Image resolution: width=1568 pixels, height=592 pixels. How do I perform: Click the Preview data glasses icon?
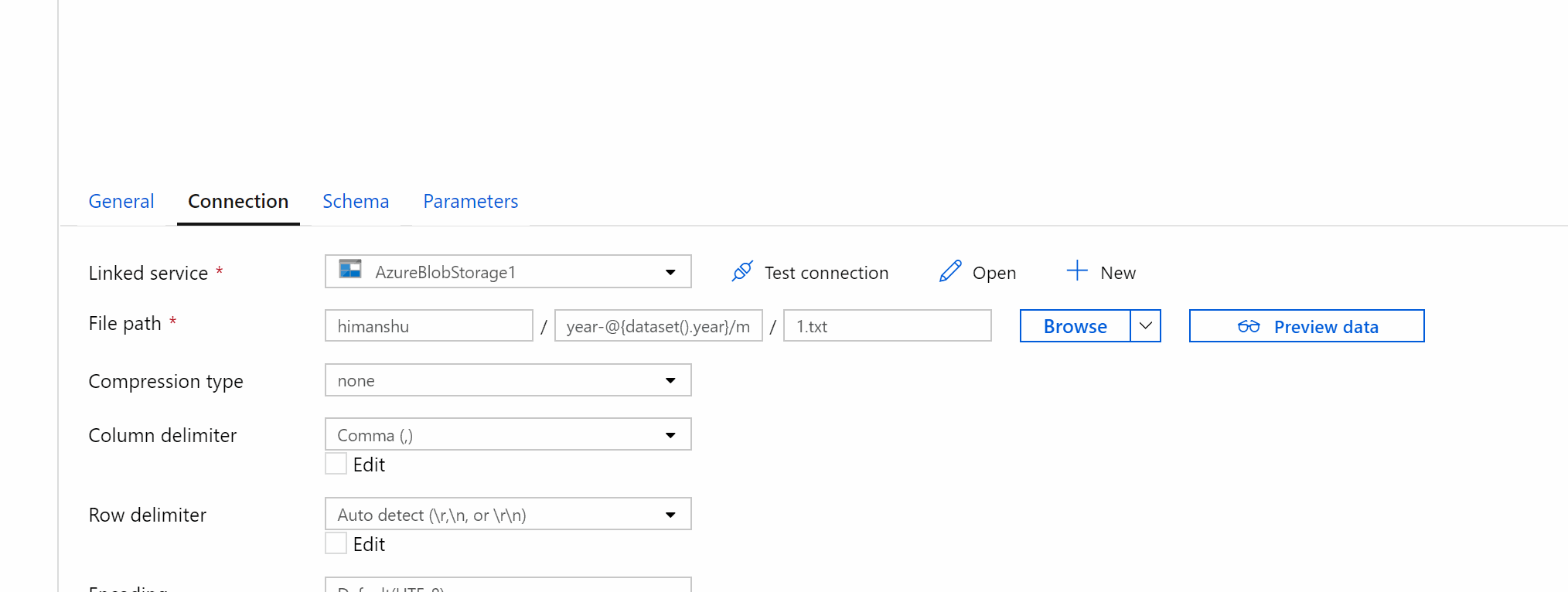tap(1249, 326)
